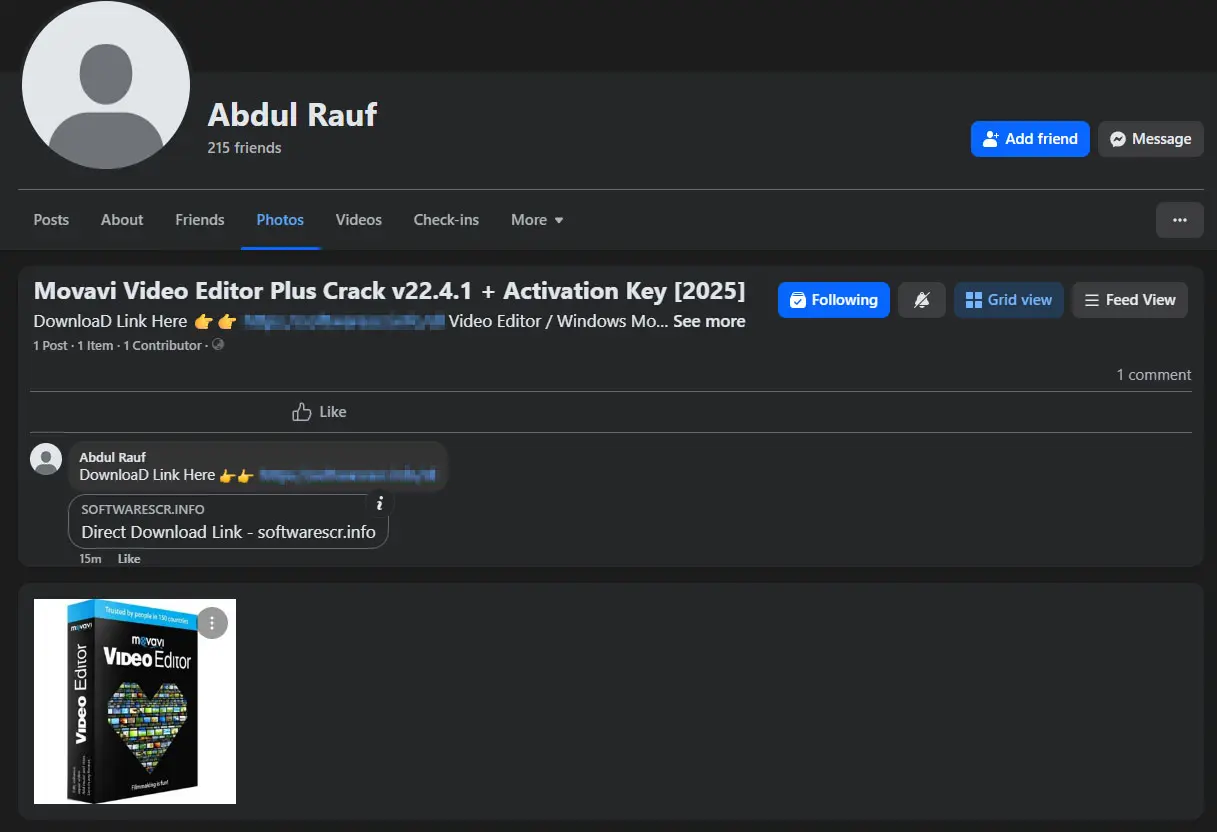The width and height of the screenshot is (1217, 832).
Task: Click the 1 comment link
Action: 1154,375
